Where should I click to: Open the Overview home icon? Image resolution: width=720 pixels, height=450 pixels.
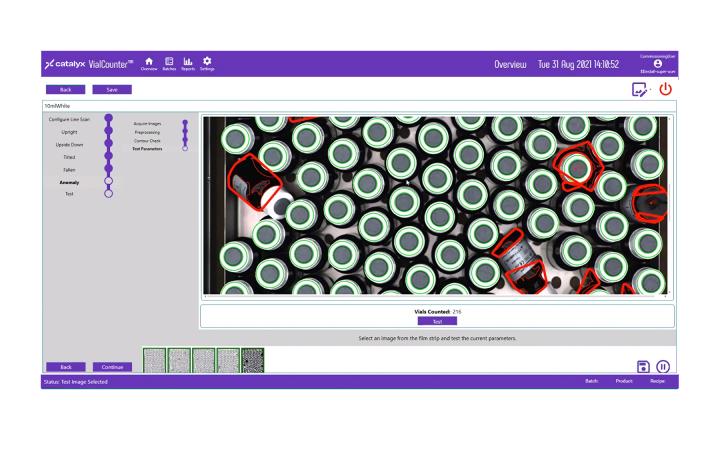tap(149, 63)
